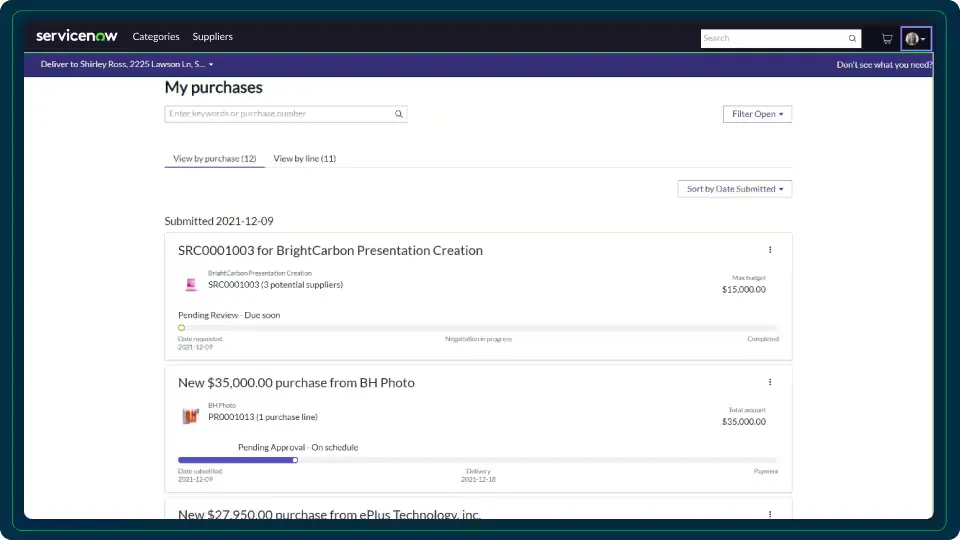The image size is (960, 540).
Task: Open the user avatar menu
Action: coord(915,39)
